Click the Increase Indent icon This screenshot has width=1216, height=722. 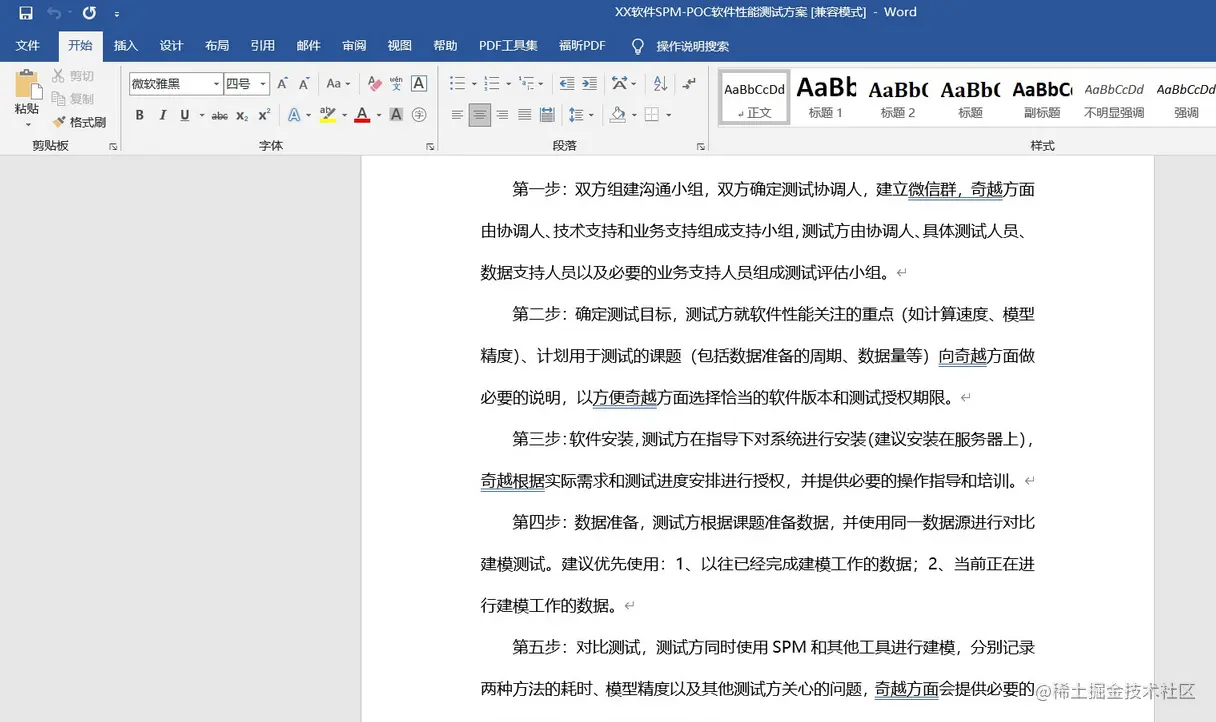coord(589,84)
